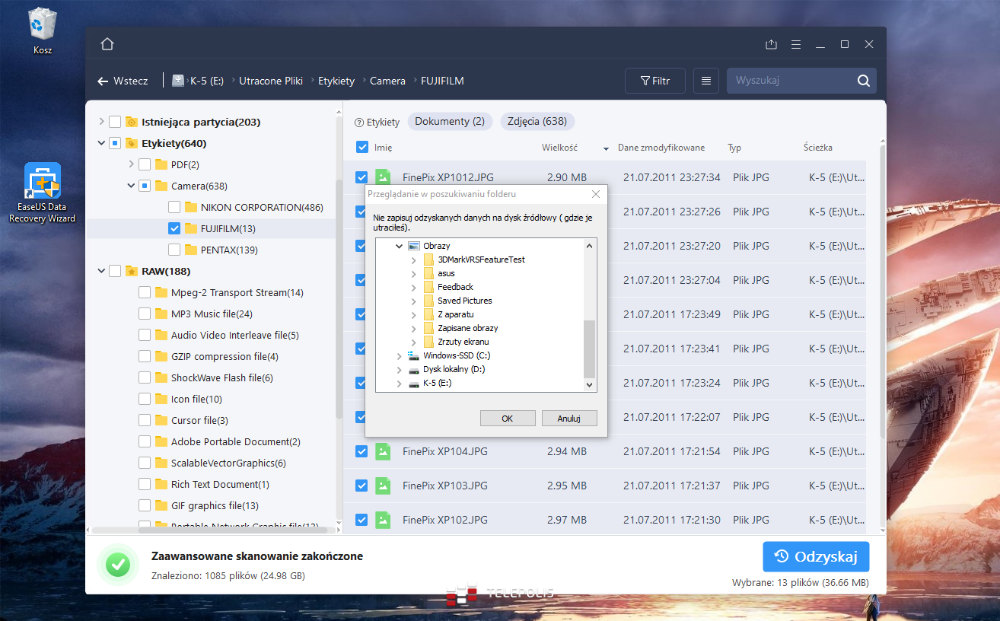Expand Windows-SSD (C:) in folder dialog

400,356
